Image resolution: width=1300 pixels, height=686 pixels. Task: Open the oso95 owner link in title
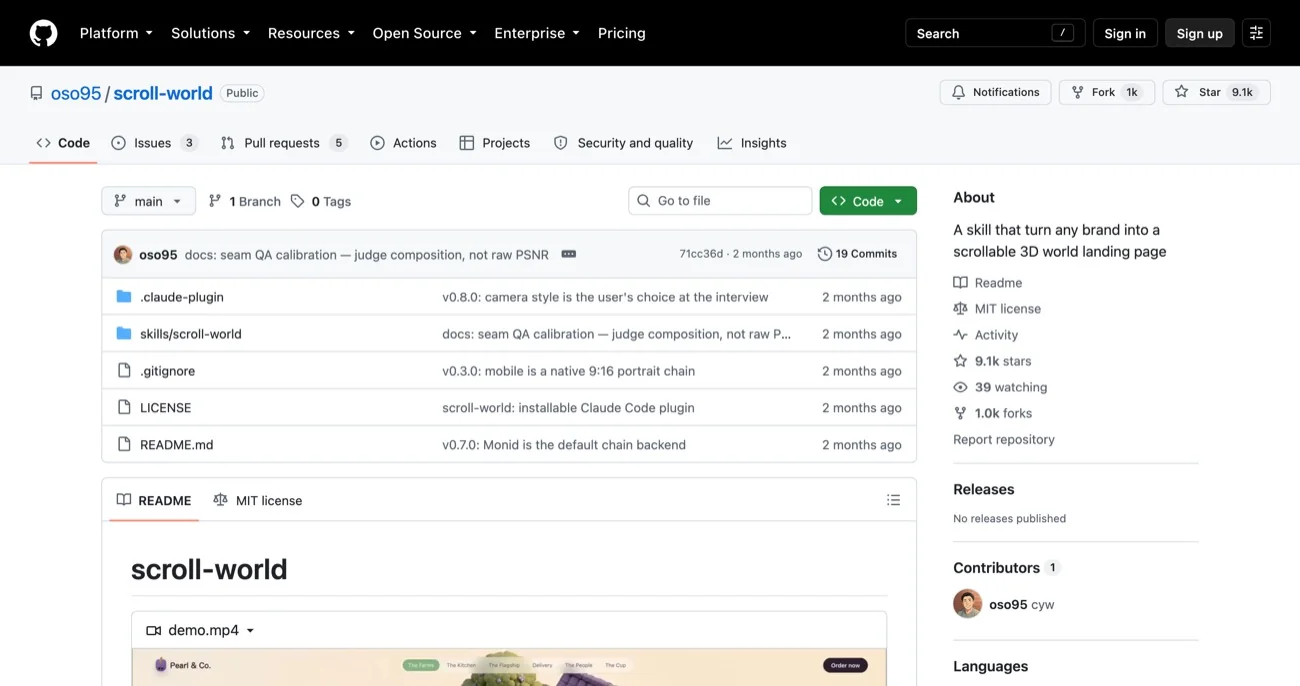(76, 93)
